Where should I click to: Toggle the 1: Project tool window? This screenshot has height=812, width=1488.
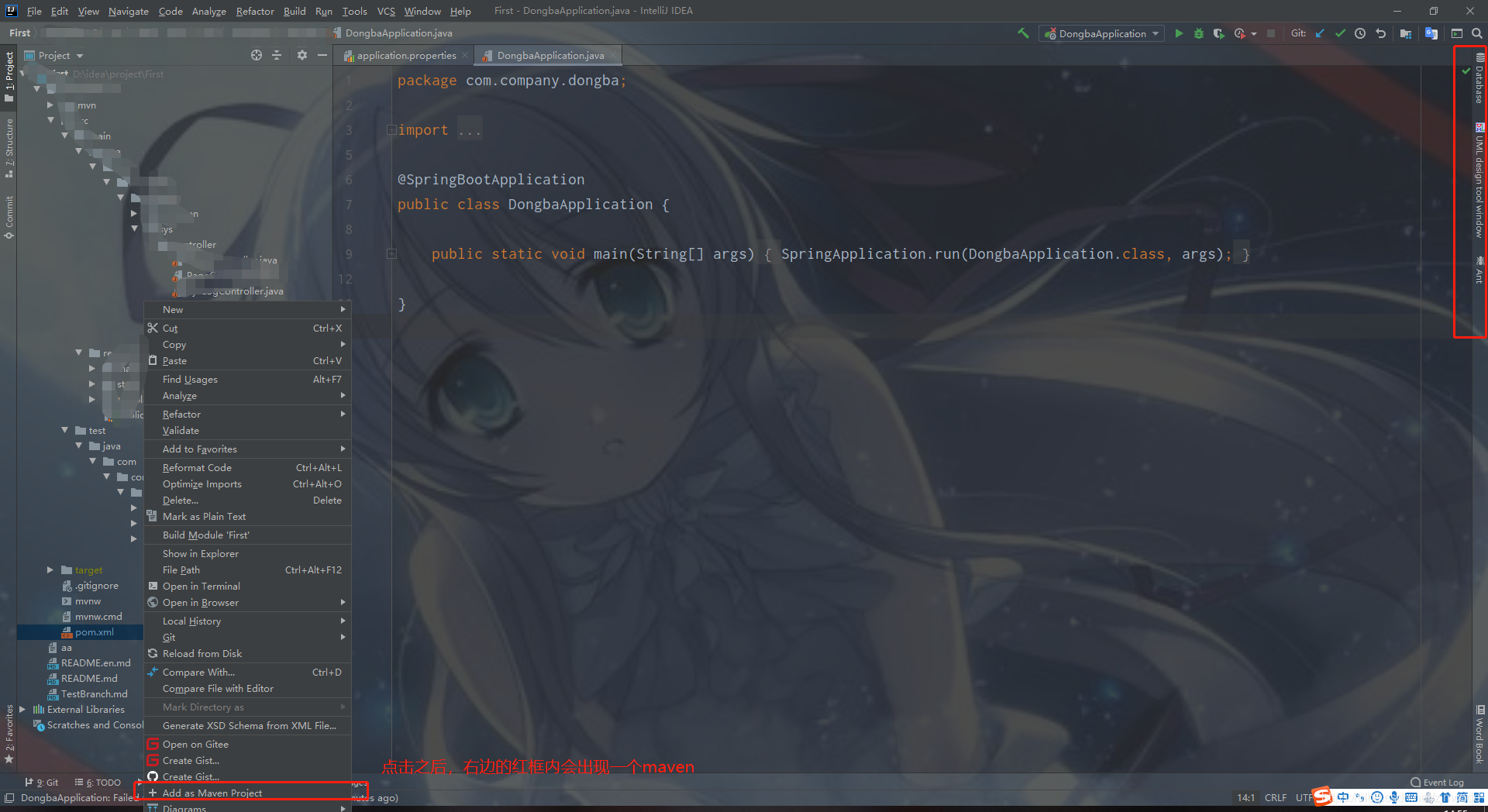(x=9, y=77)
